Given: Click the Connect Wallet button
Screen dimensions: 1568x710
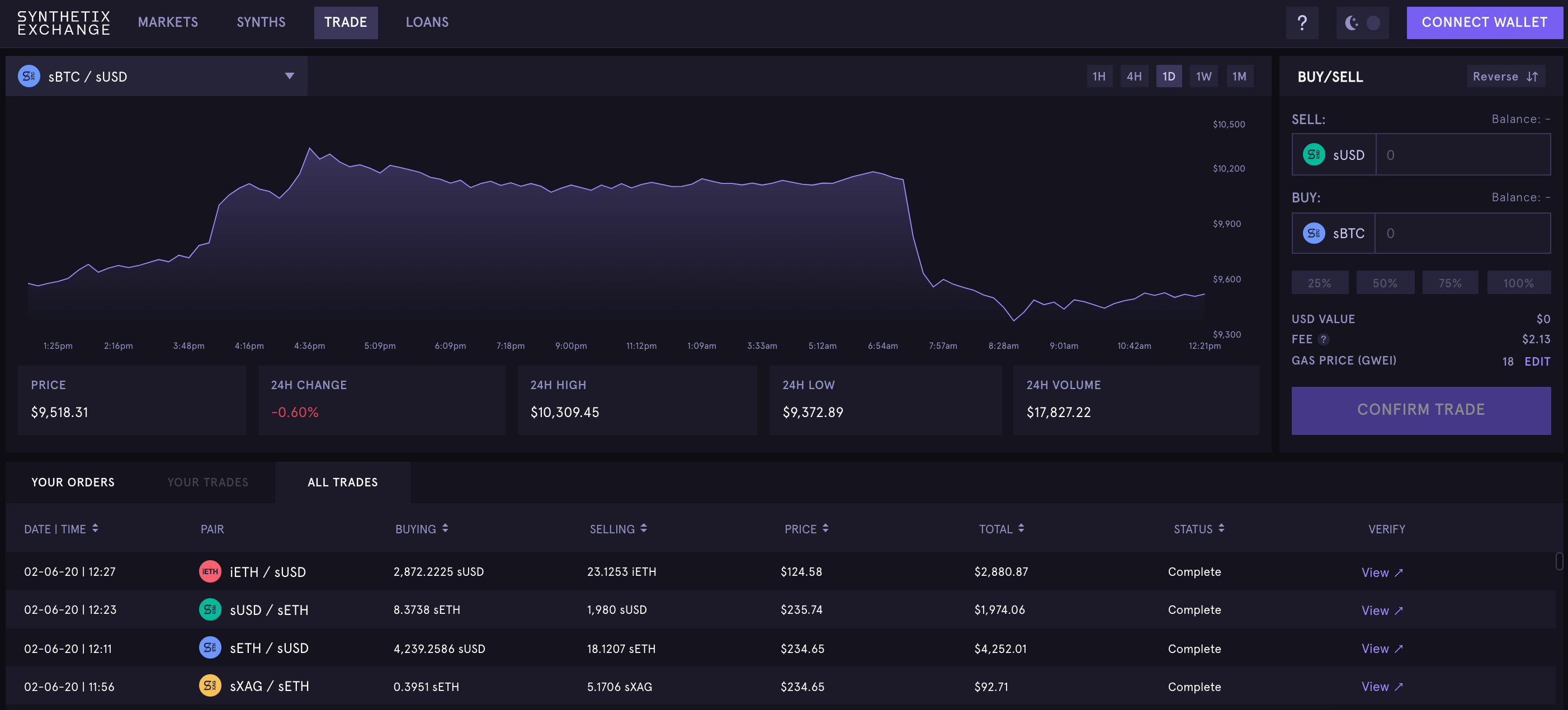Looking at the screenshot, I should [1484, 22].
